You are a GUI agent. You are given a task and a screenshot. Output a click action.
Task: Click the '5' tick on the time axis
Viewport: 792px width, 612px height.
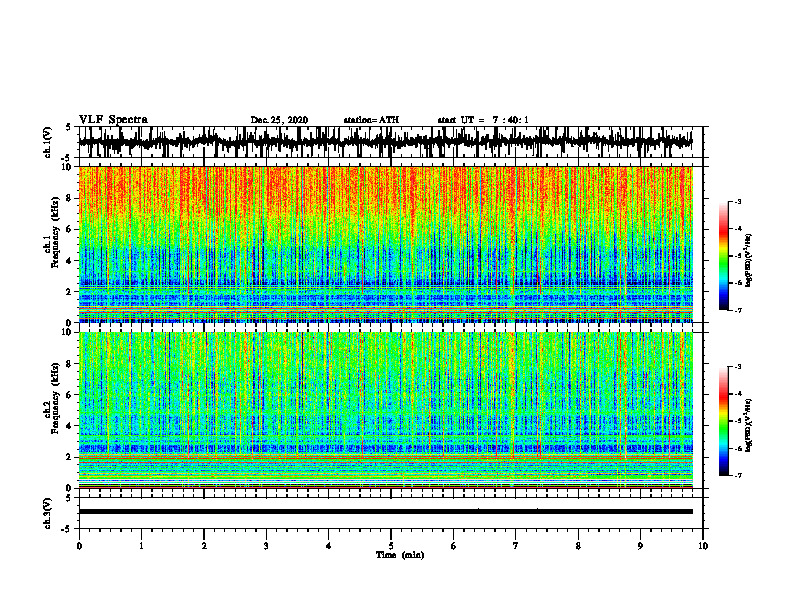(391, 546)
